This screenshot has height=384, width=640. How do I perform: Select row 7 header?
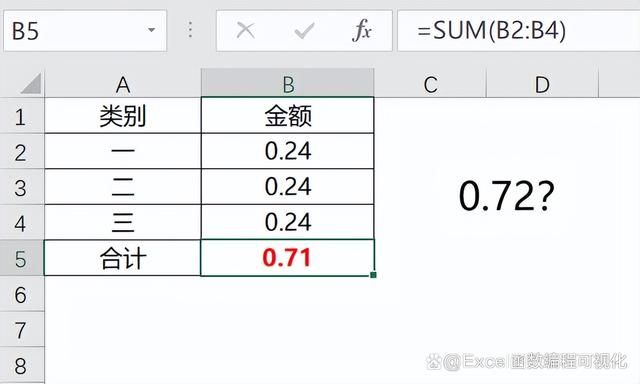point(21,330)
